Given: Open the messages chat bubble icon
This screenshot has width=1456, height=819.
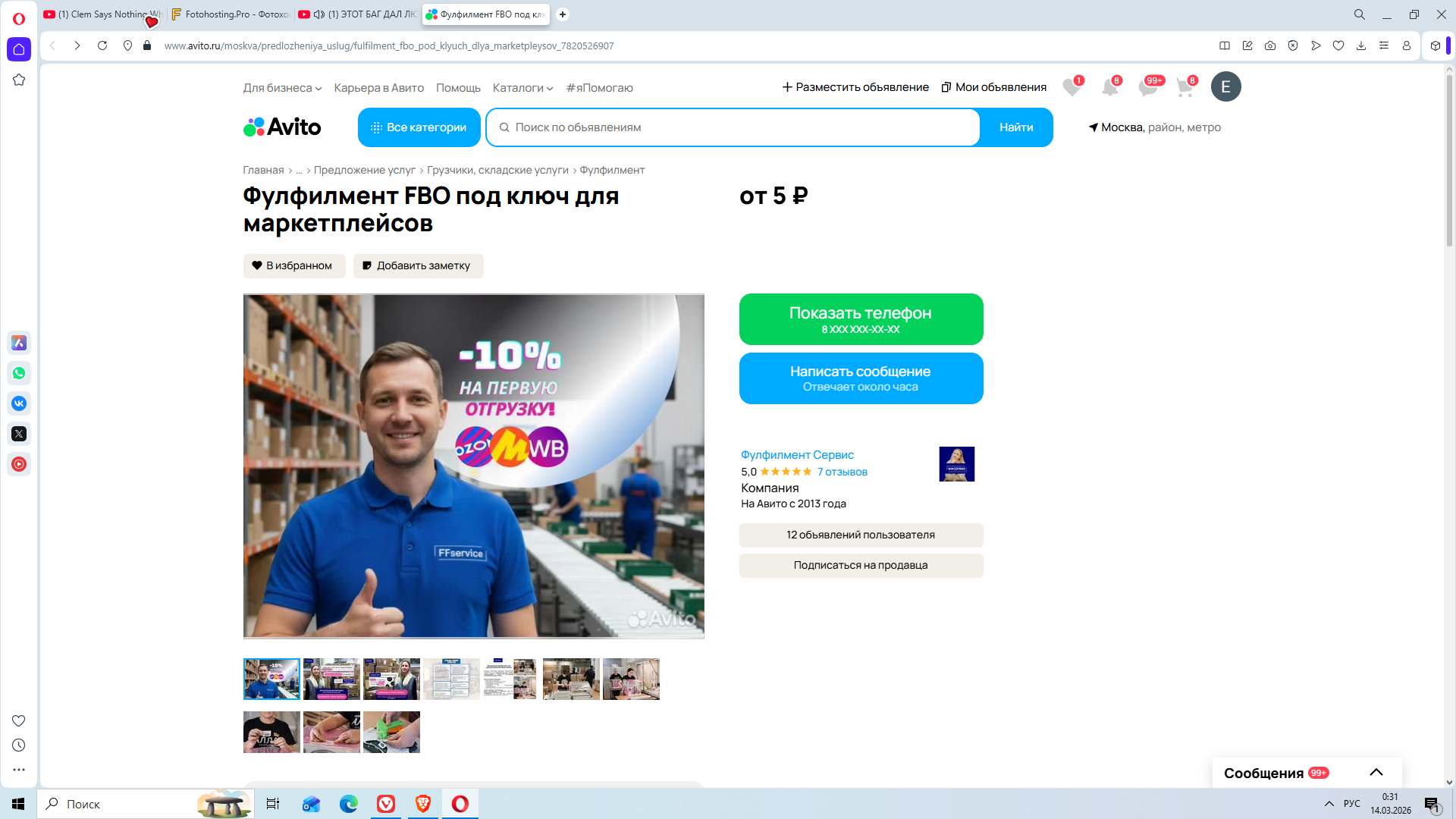Looking at the screenshot, I should (x=1147, y=87).
